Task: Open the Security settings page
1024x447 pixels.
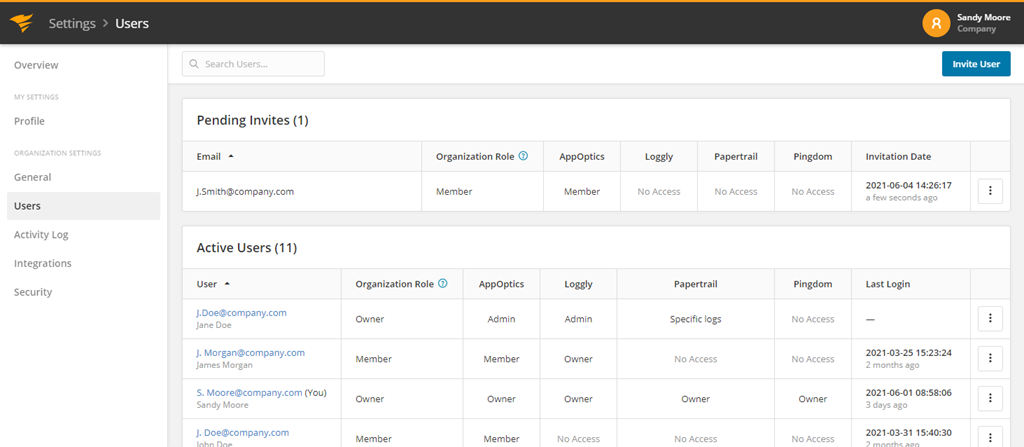Action: pyautogui.click(x=33, y=292)
